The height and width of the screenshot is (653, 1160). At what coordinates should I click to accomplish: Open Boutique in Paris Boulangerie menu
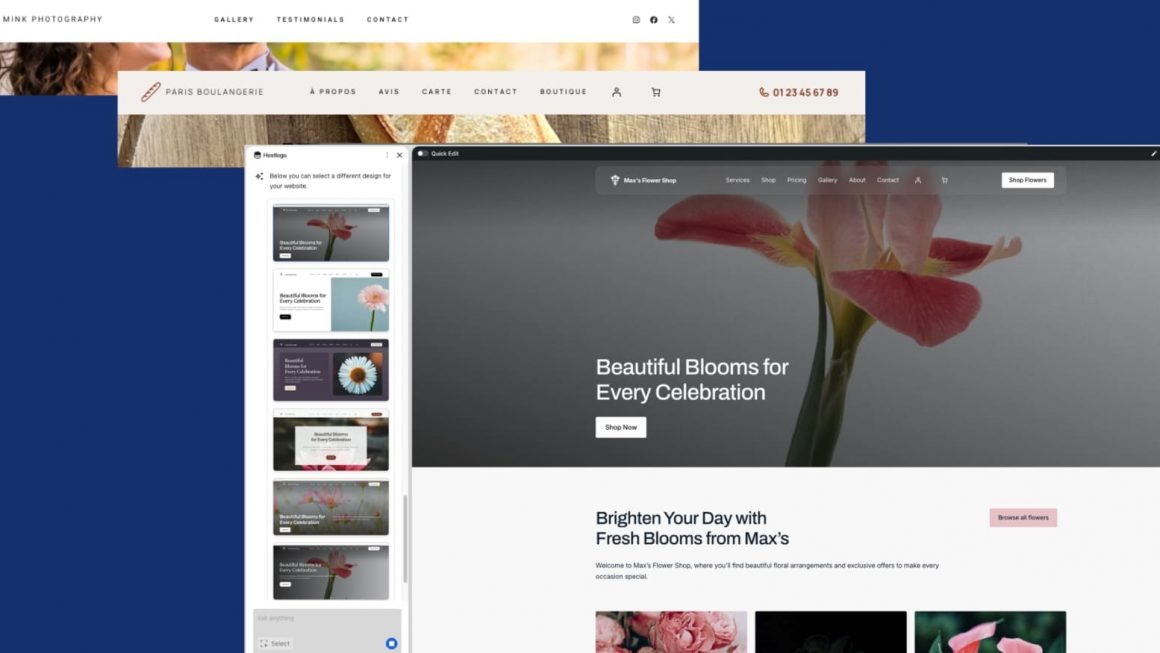[x=563, y=92]
